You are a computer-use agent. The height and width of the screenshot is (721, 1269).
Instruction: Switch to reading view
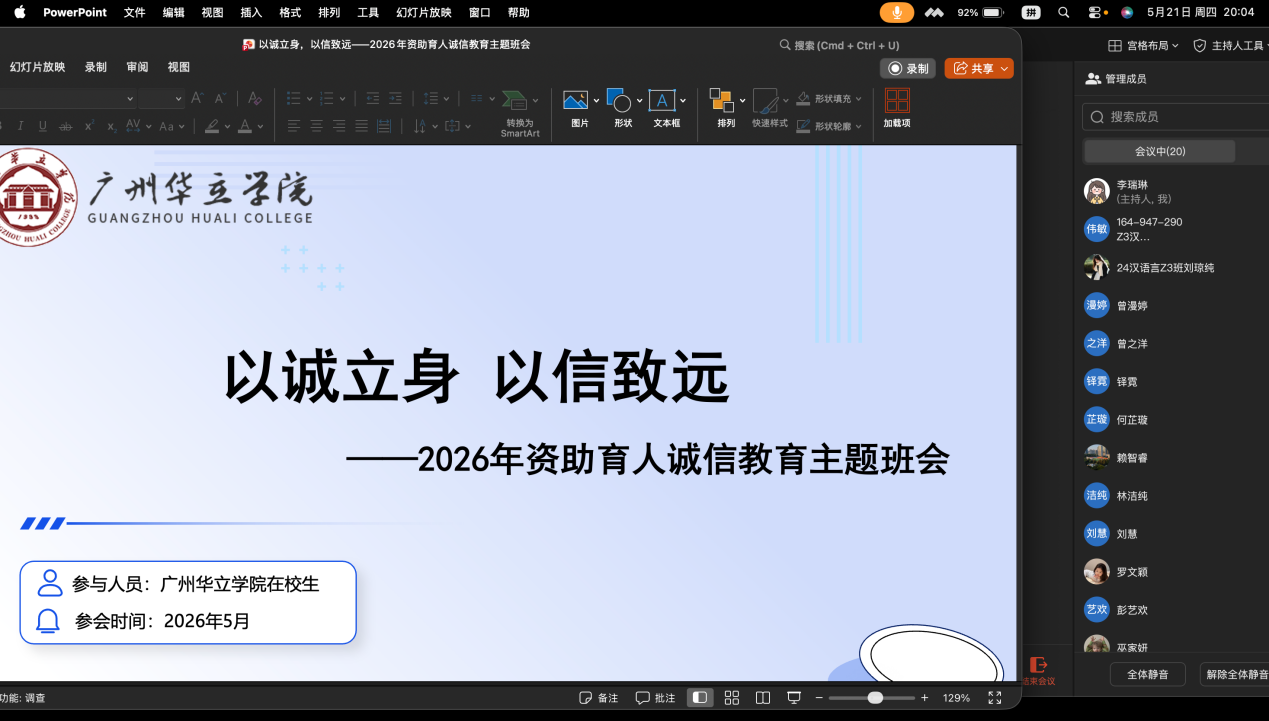coord(763,698)
